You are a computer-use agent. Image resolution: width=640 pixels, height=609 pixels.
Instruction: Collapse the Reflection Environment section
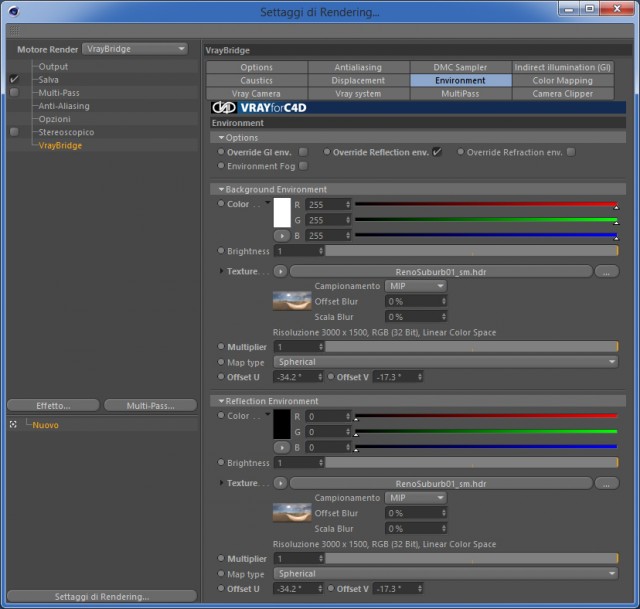(x=221, y=401)
